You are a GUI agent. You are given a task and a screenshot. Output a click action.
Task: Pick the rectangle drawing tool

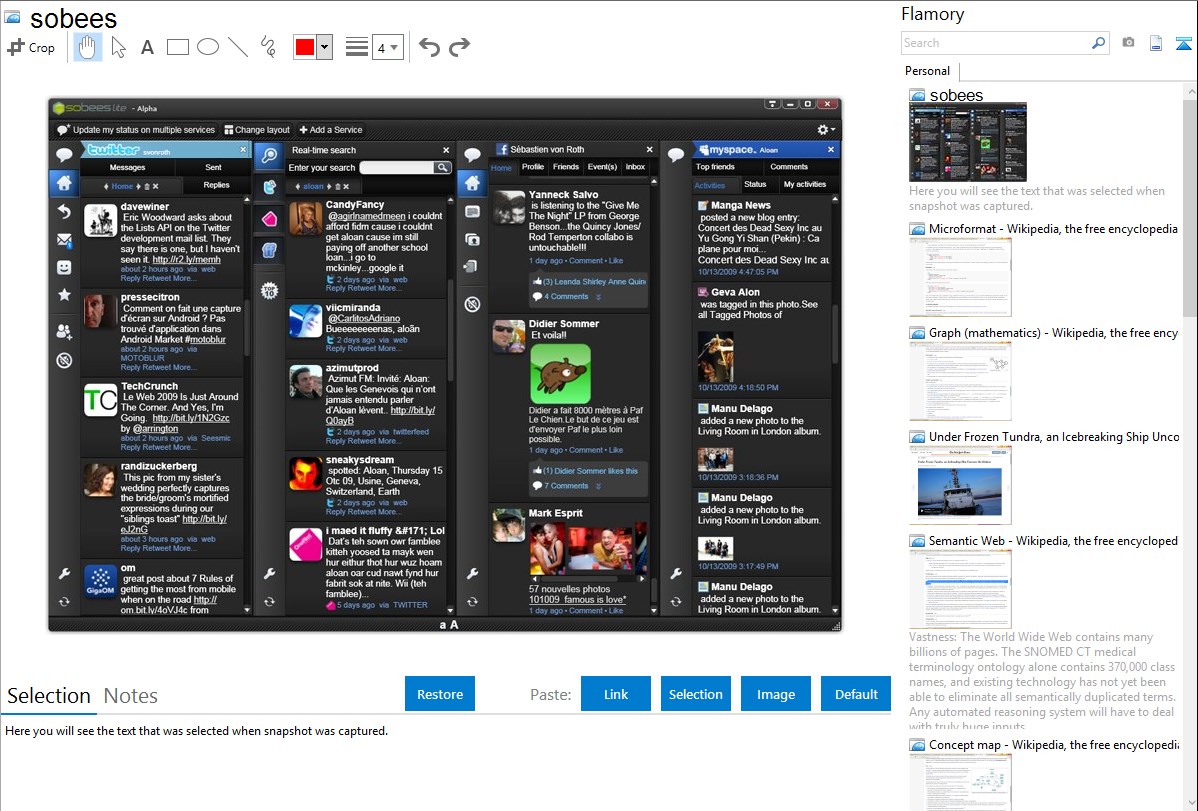click(177, 47)
